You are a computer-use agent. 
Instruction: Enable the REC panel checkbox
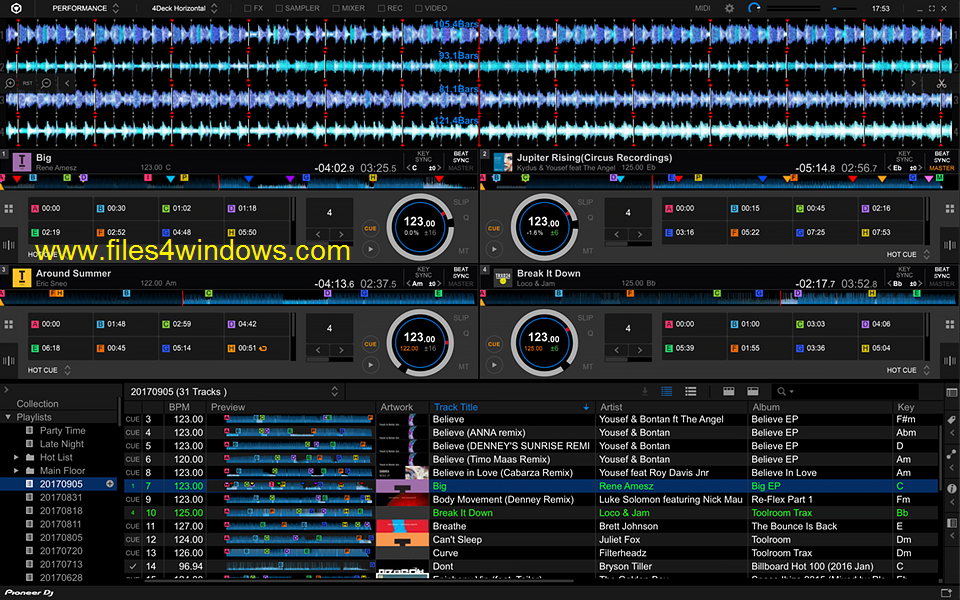click(x=381, y=9)
